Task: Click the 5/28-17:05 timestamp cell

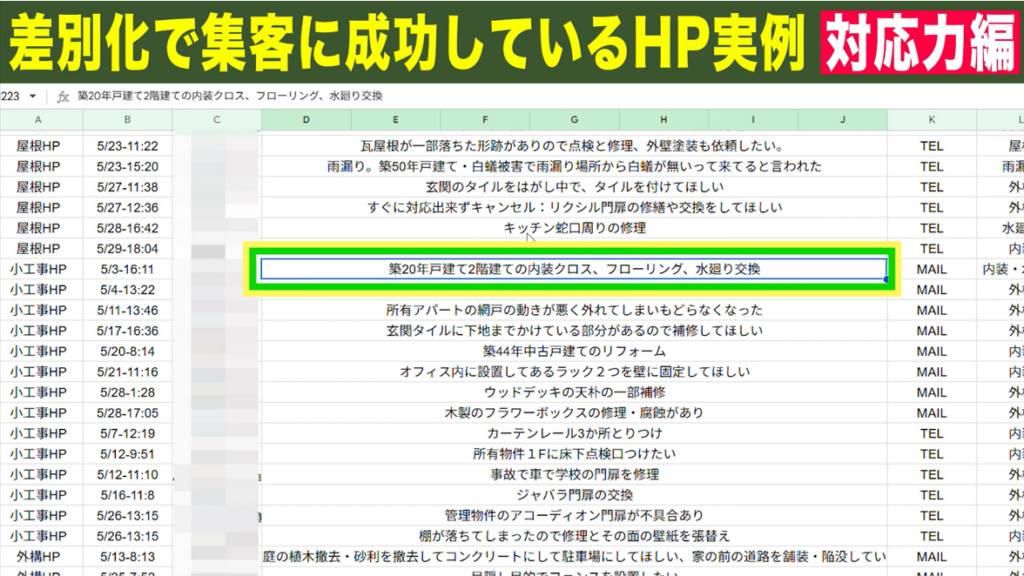Action: click(128, 413)
